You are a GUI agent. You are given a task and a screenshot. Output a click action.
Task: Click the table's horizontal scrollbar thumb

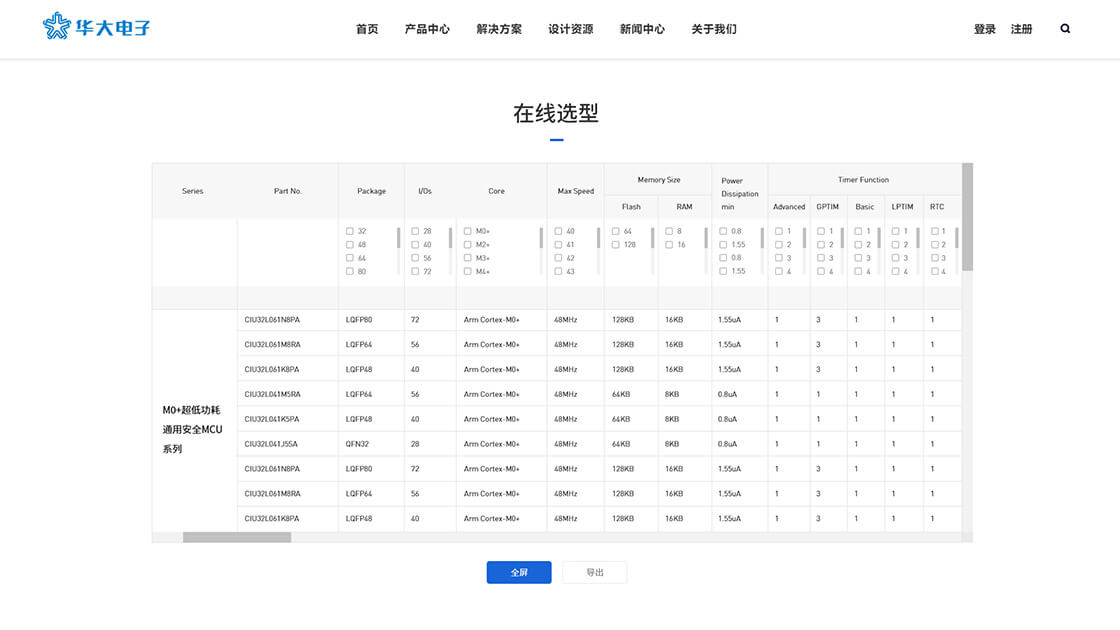click(237, 537)
